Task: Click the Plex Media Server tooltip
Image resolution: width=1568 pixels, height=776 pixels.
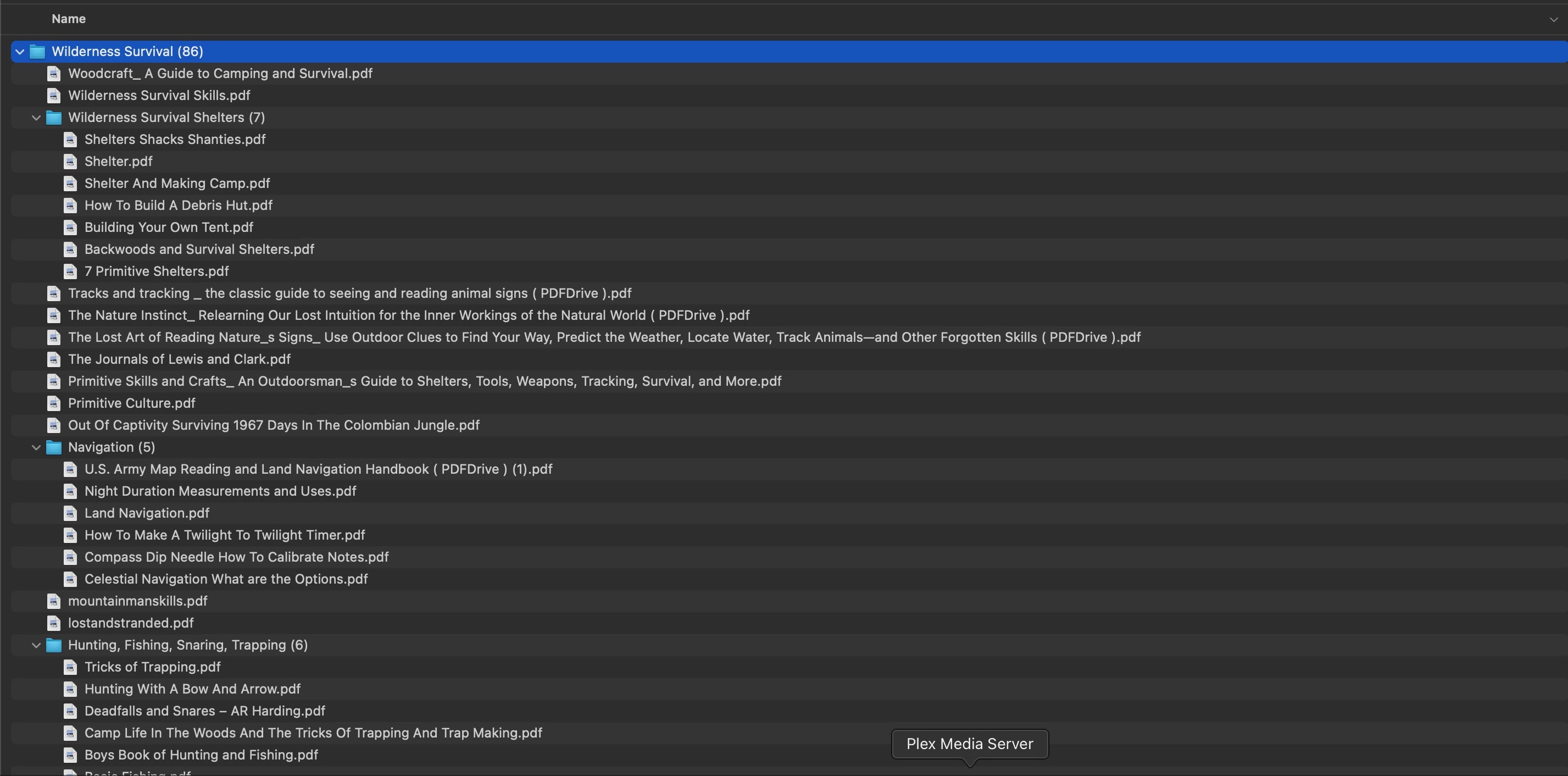Action: pyautogui.click(x=970, y=744)
